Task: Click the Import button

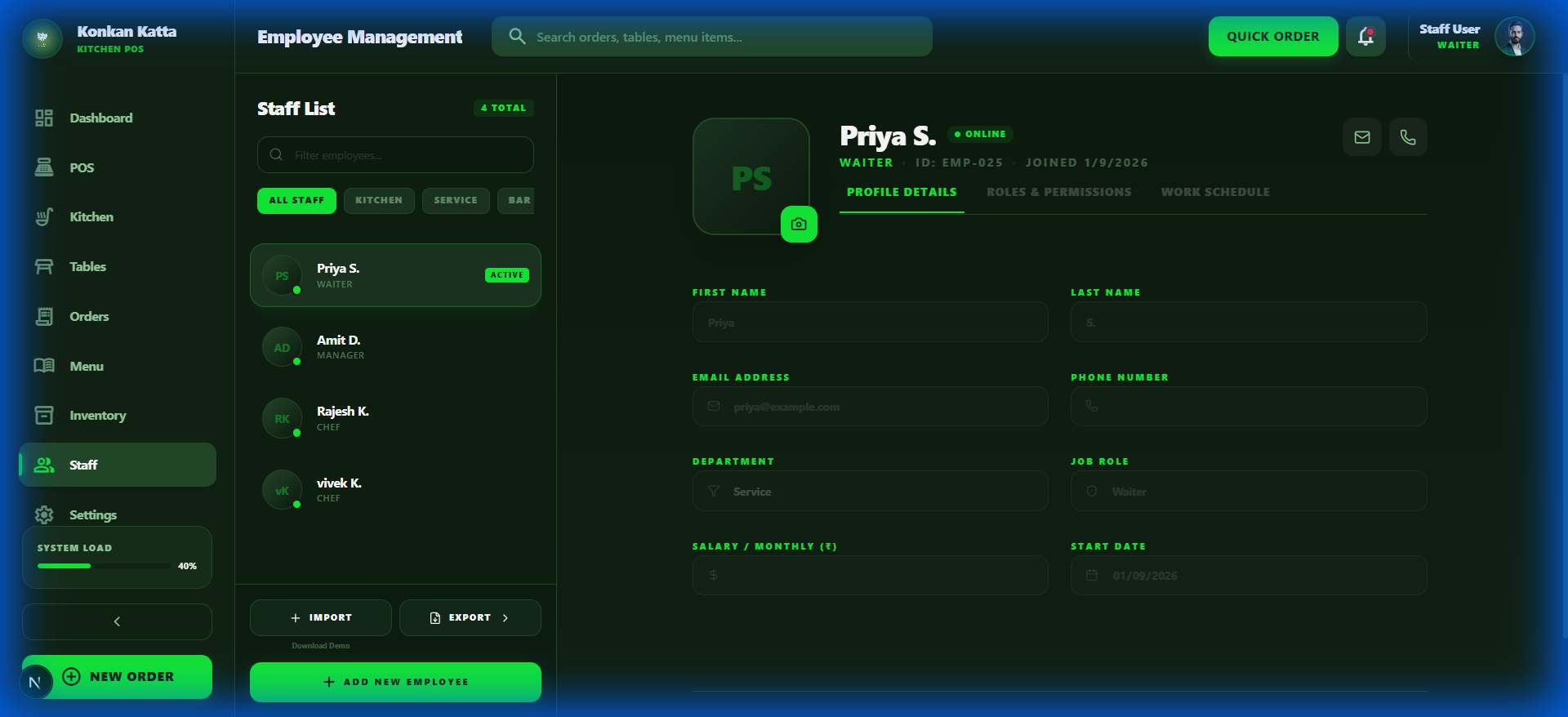Action: 321,618
